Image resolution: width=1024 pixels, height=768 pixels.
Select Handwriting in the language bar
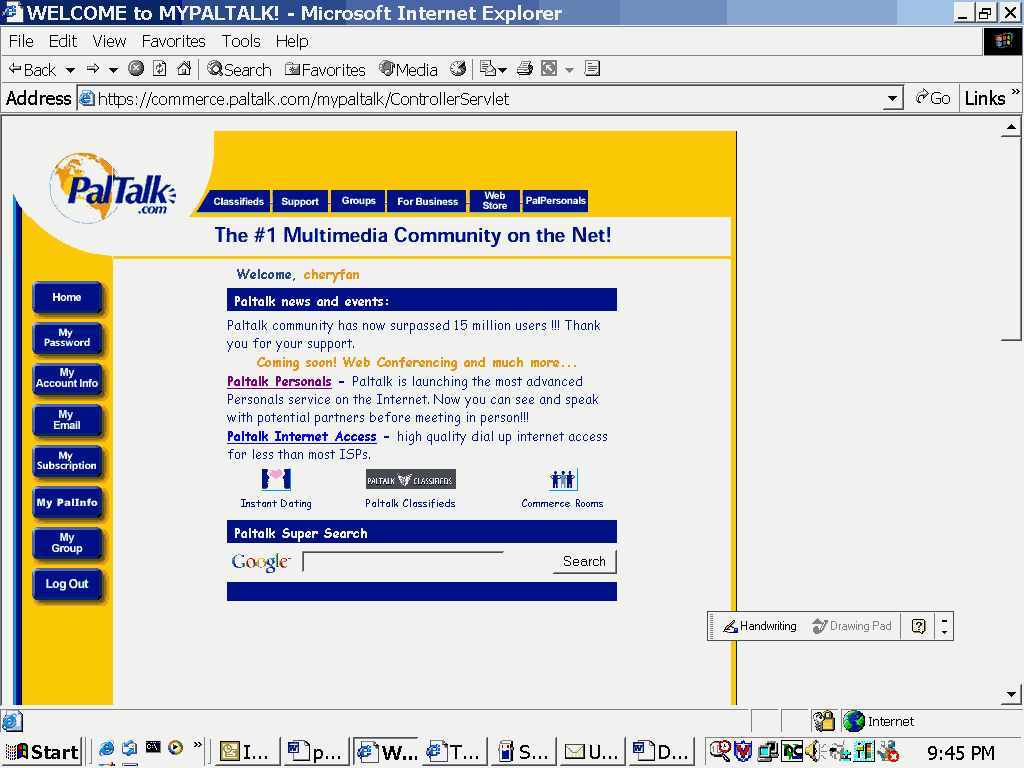(x=760, y=626)
